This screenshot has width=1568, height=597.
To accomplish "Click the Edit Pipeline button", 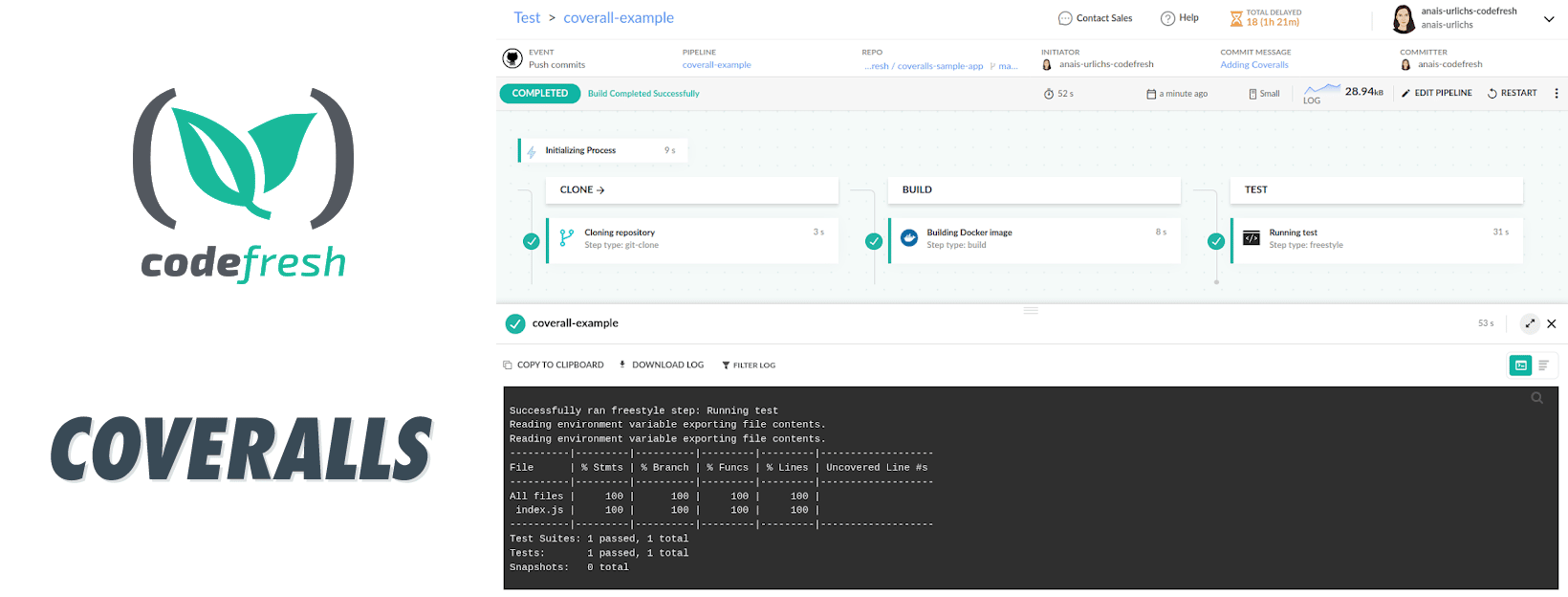I will pyautogui.click(x=1437, y=93).
